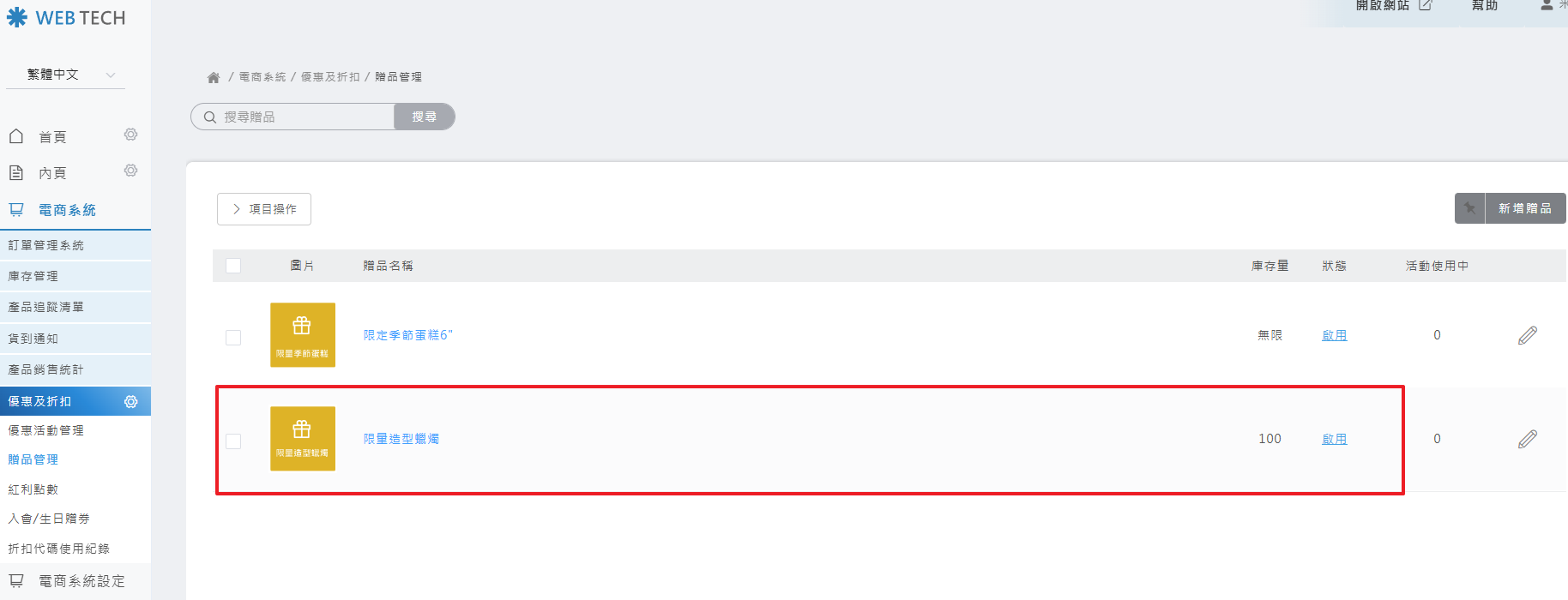
Task: Check the box for 限量造型蠟燭
Action: point(233,441)
